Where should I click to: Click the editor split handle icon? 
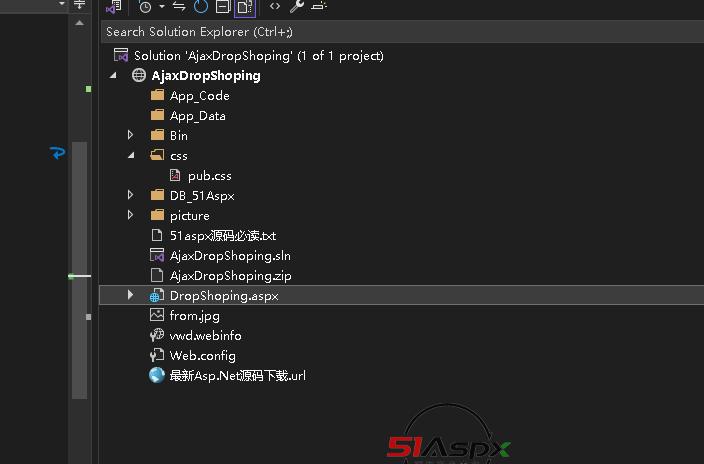(79, 5)
